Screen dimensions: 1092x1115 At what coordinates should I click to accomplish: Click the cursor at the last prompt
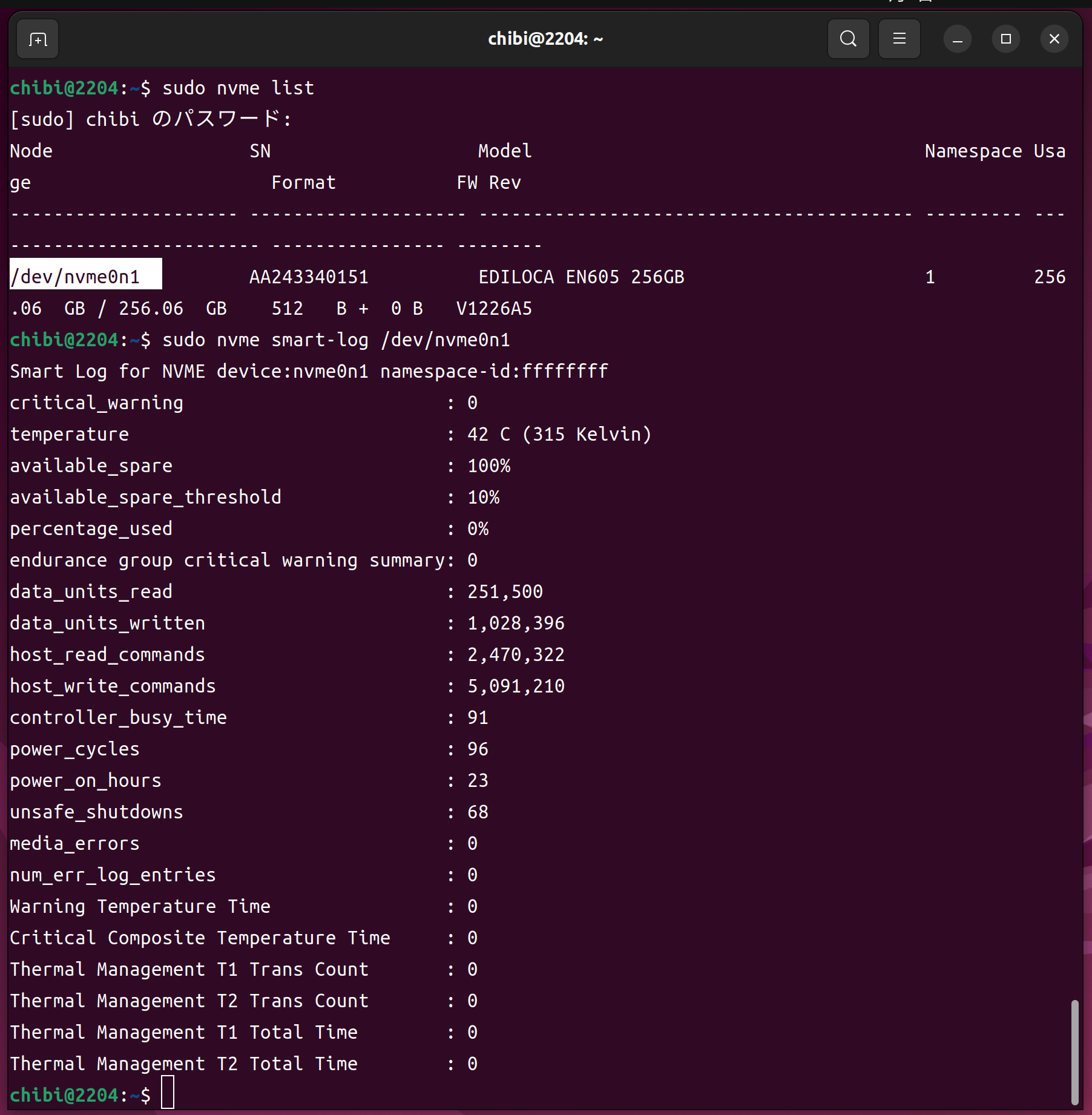[x=168, y=1094]
